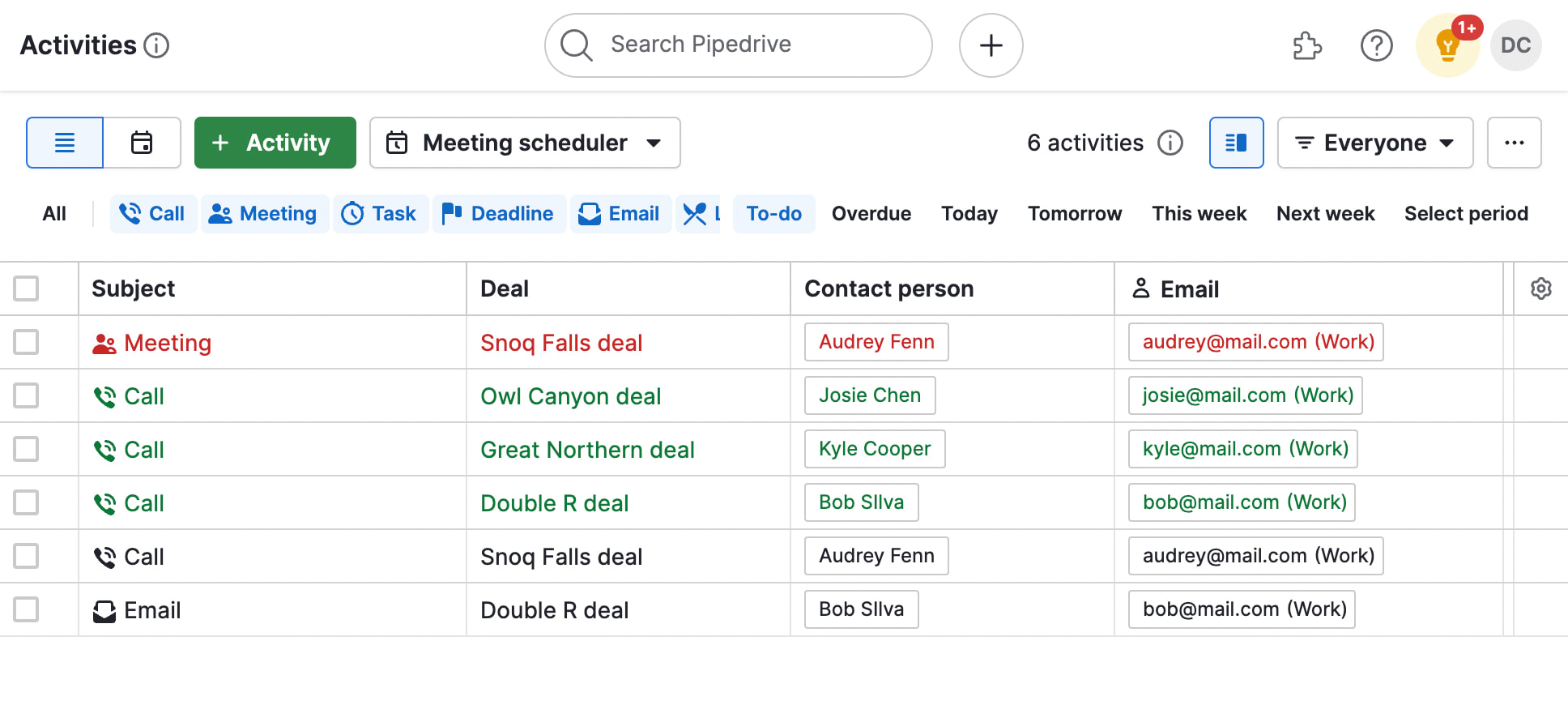1568x705 pixels.
Task: Open the black Email activity subject
Action: coord(152,611)
